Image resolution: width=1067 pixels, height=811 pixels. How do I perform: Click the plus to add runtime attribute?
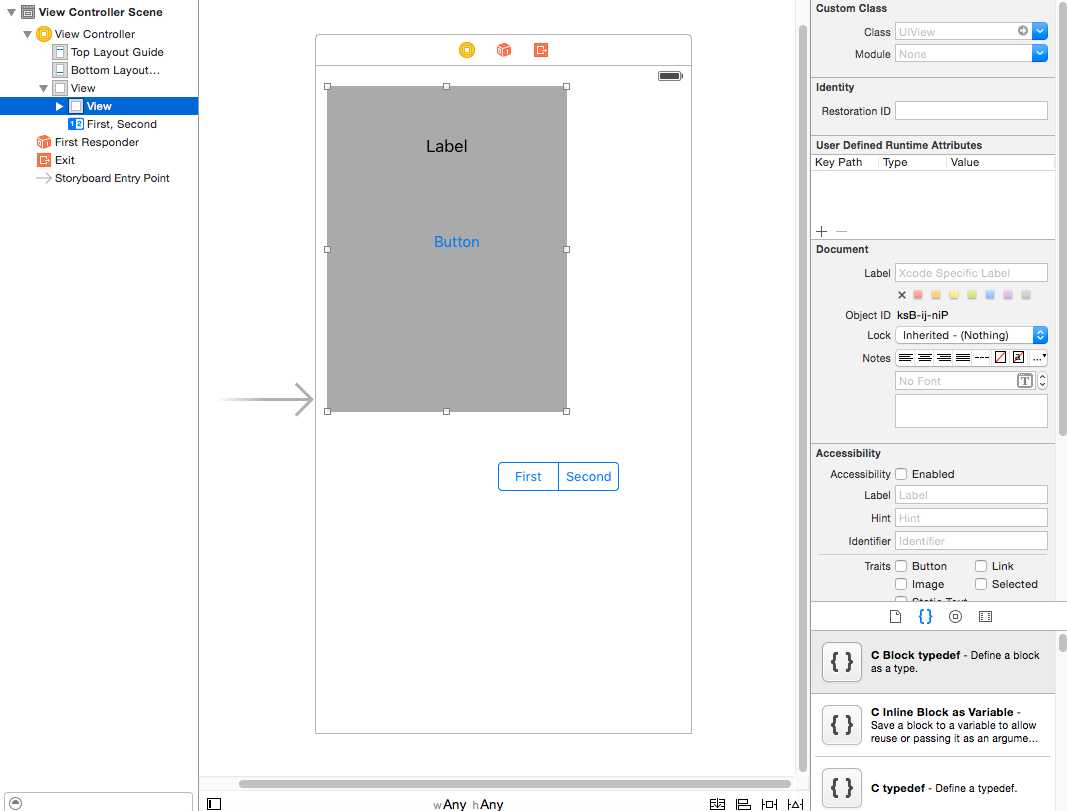(821, 231)
